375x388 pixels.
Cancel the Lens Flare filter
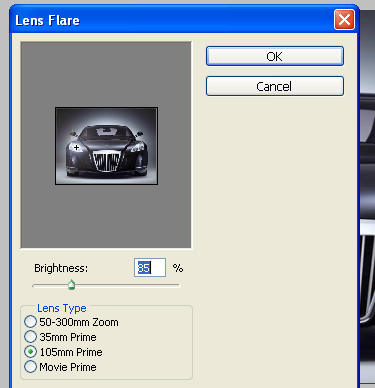point(275,86)
